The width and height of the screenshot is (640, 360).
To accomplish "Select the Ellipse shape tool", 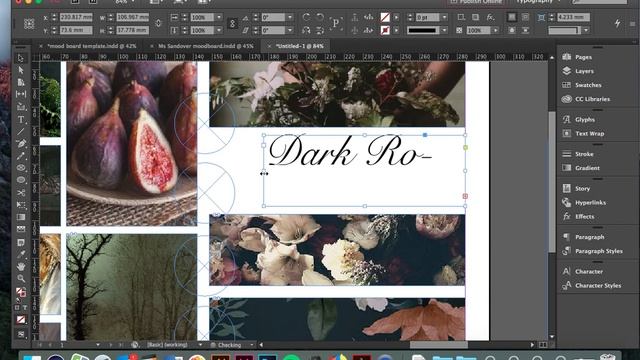I will click(21, 180).
